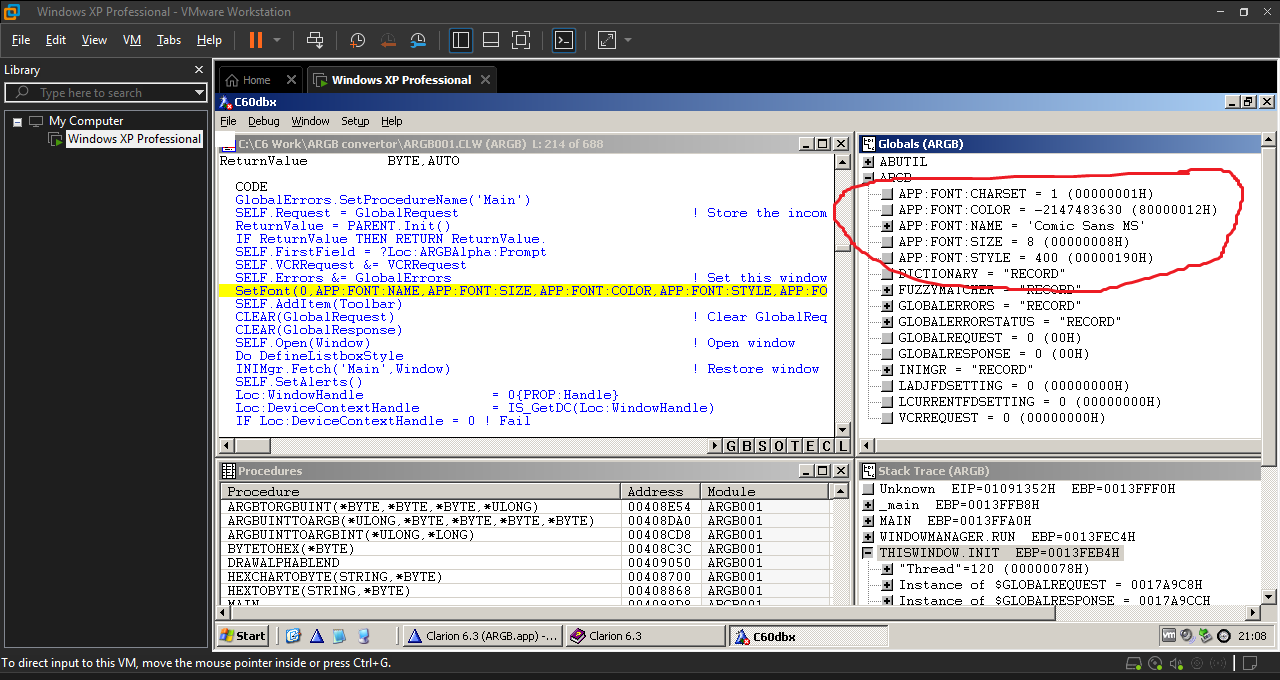The width and height of the screenshot is (1280, 680).
Task: Toggle the VMware library sidebar view
Action: (461, 40)
